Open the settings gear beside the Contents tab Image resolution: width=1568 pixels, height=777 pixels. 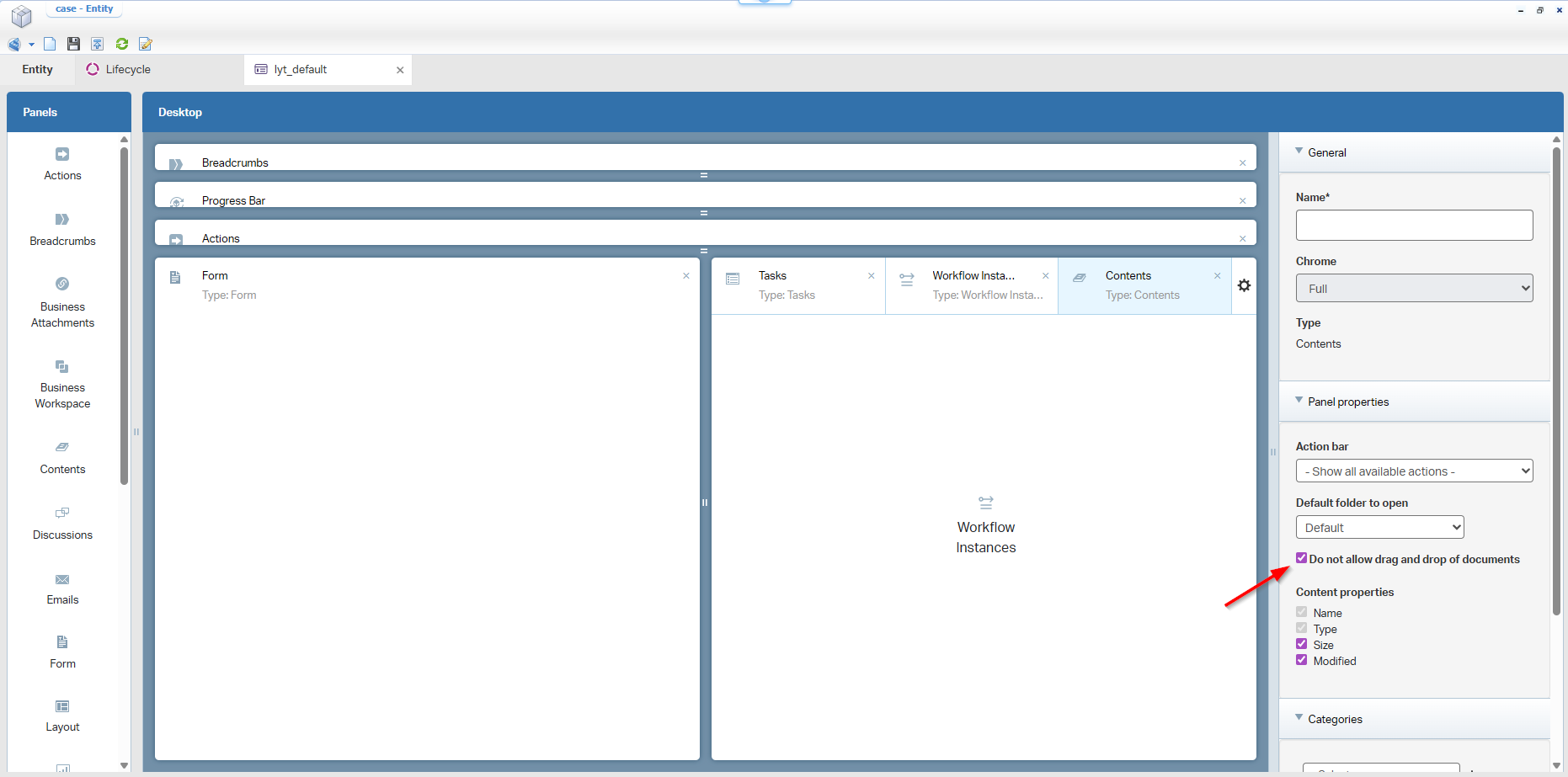pos(1244,285)
